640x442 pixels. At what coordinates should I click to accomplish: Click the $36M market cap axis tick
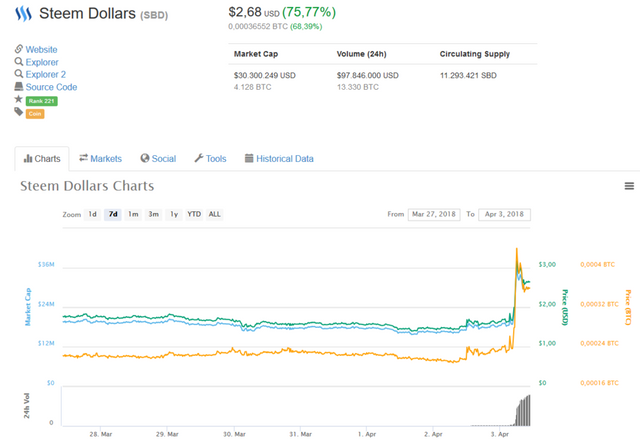coord(46,264)
